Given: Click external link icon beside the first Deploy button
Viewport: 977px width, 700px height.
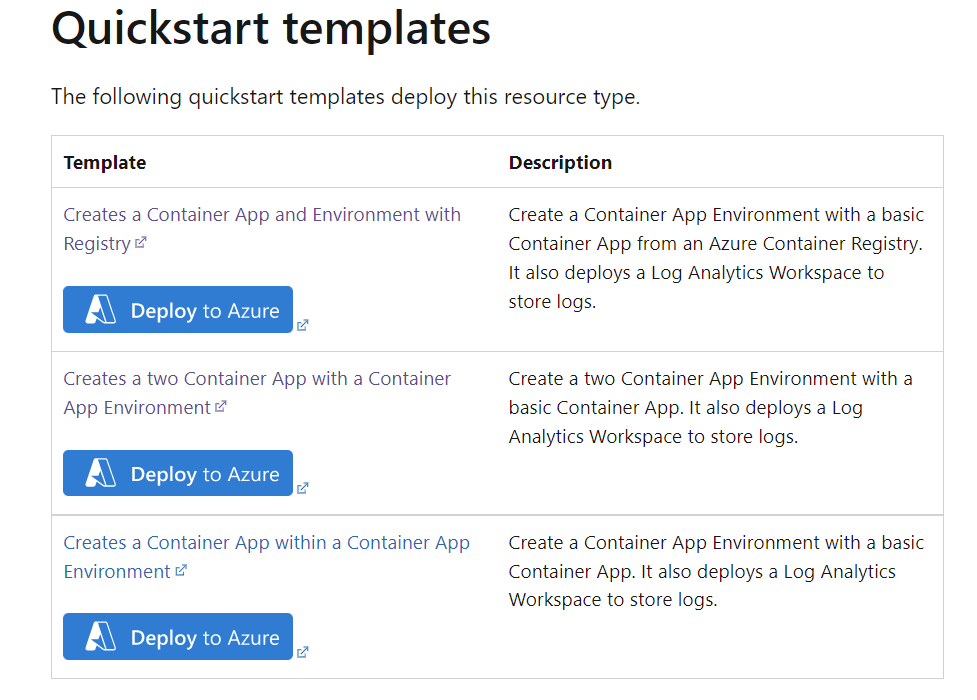Looking at the screenshot, I should [303, 324].
